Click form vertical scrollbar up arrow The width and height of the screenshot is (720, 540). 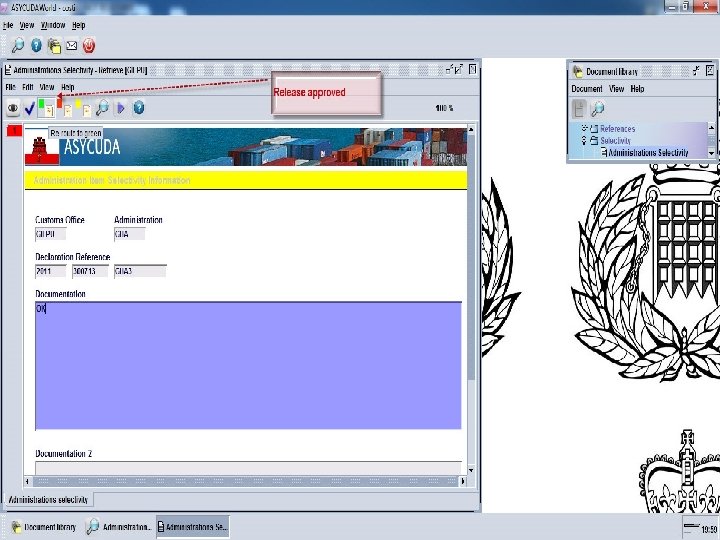click(471, 130)
